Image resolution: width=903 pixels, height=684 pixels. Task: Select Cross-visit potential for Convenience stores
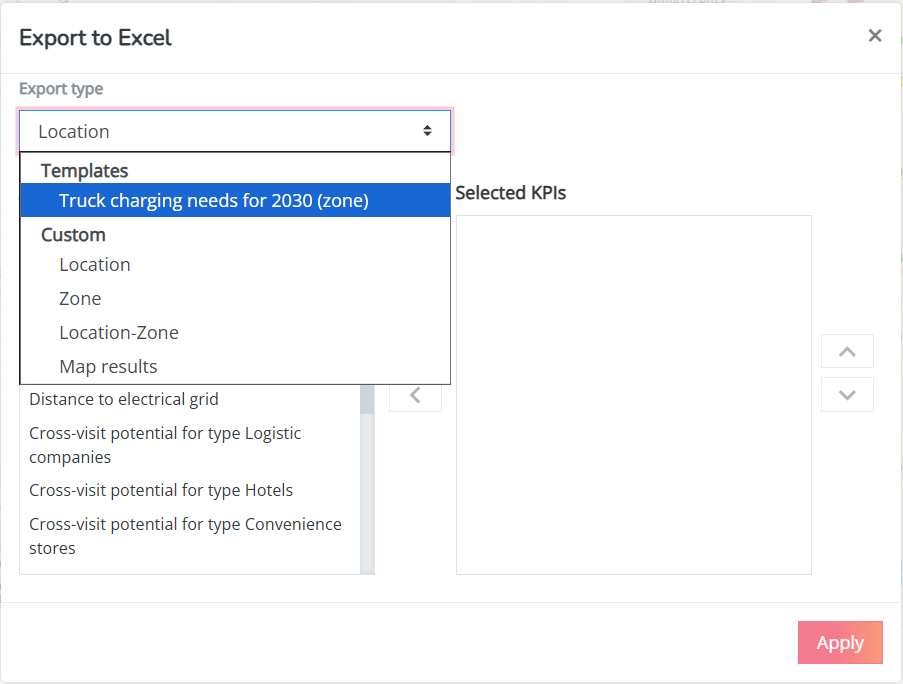185,536
